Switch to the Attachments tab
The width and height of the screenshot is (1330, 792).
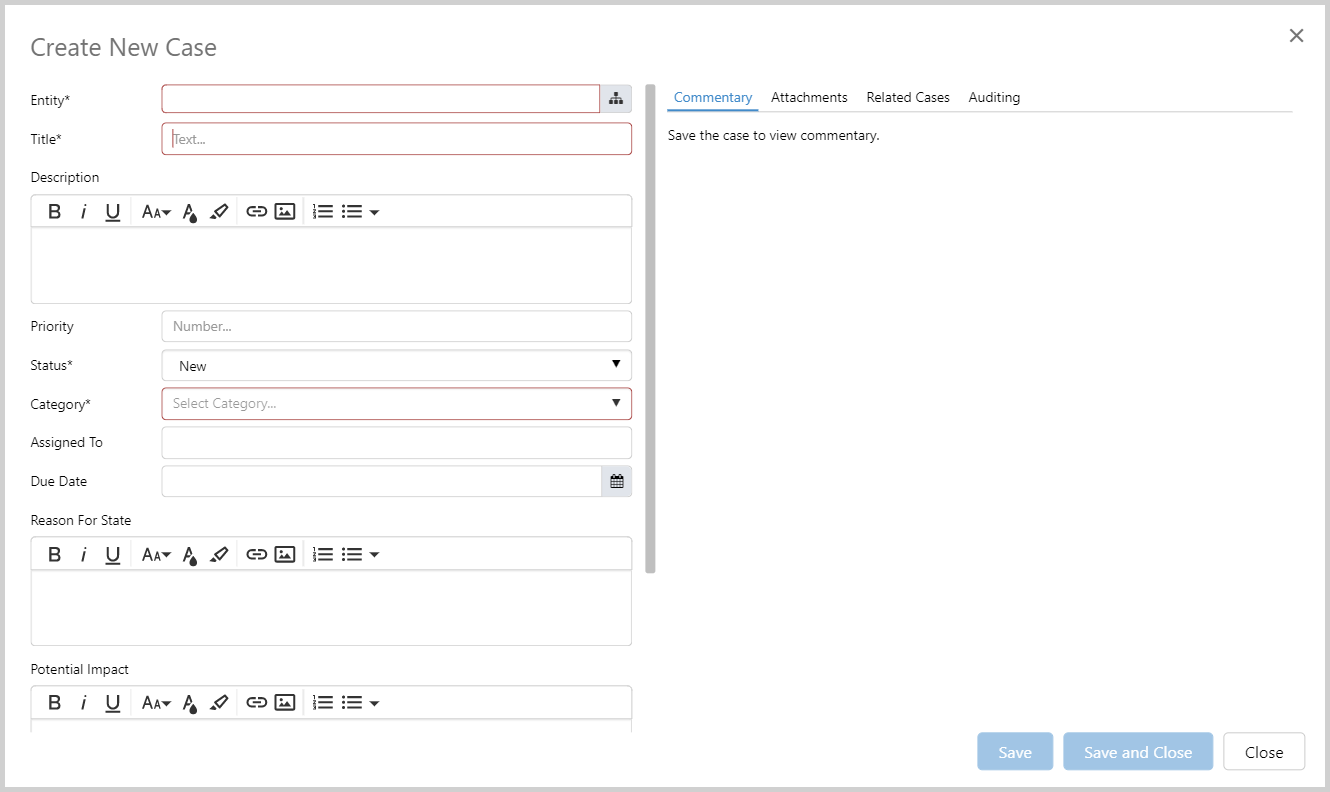click(809, 97)
